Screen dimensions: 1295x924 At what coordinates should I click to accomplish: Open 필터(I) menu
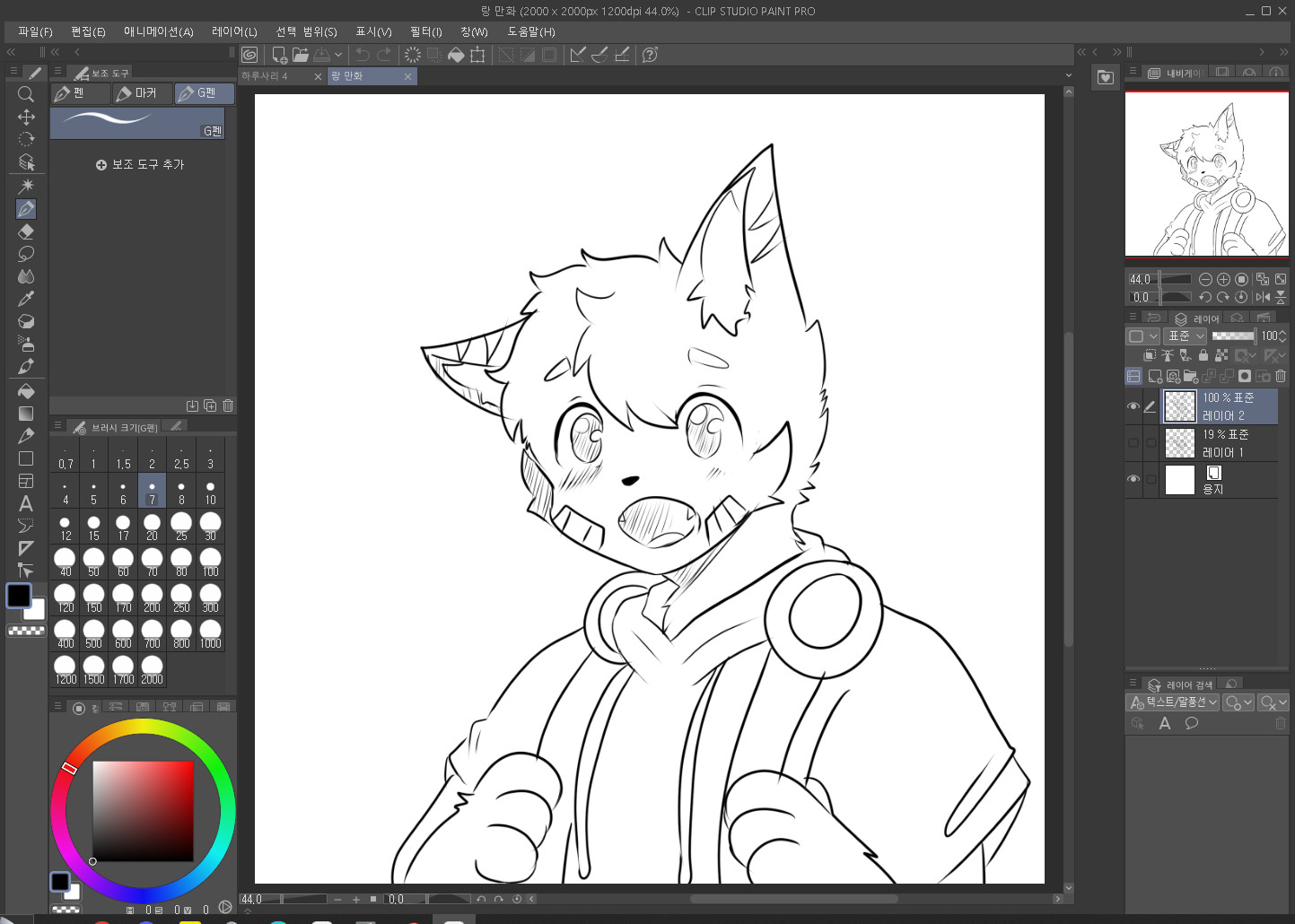[x=425, y=31]
